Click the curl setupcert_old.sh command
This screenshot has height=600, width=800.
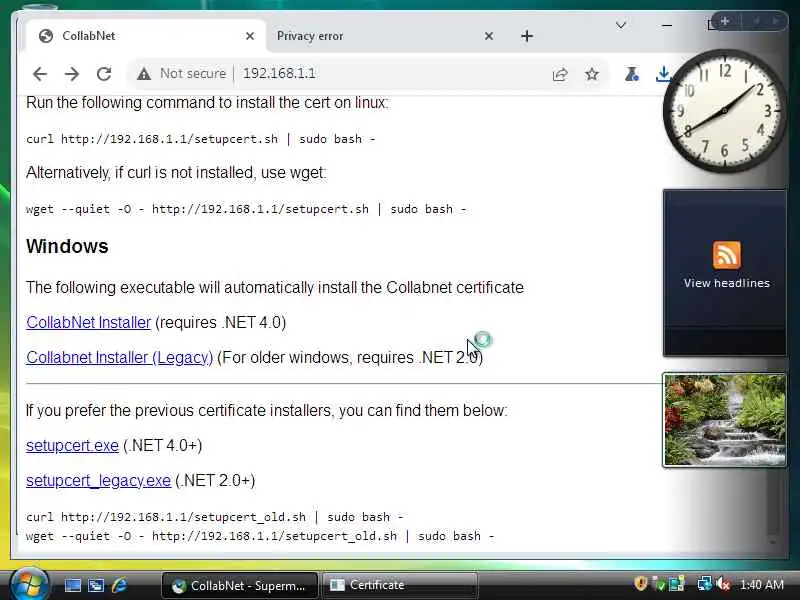click(215, 517)
